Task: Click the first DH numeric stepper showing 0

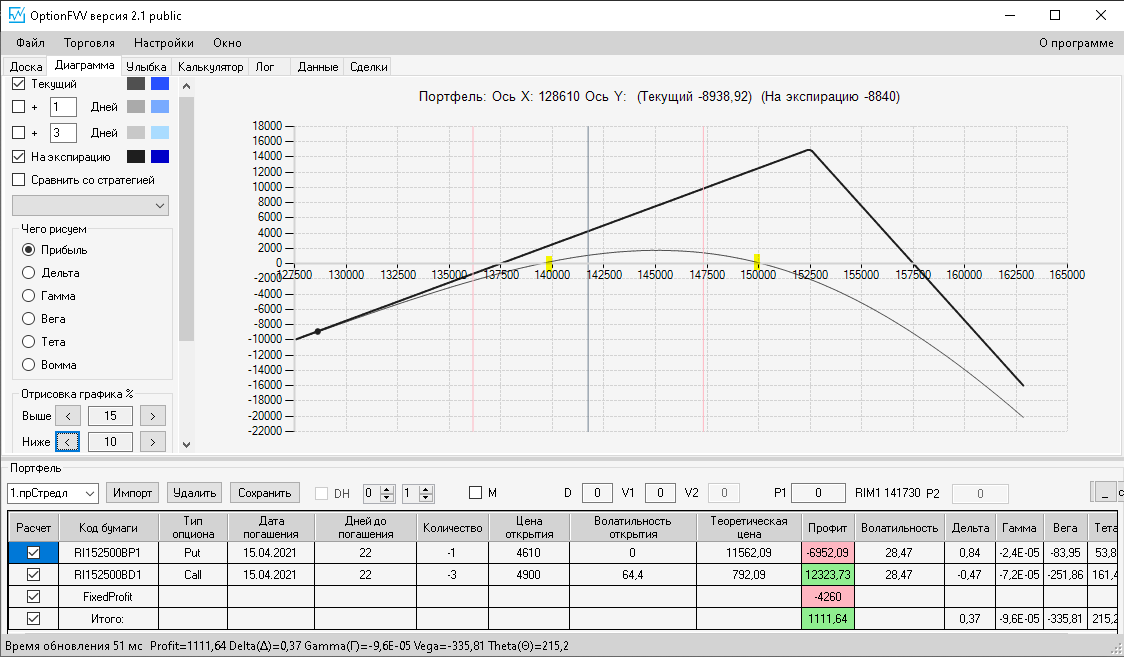Action: tap(378, 493)
